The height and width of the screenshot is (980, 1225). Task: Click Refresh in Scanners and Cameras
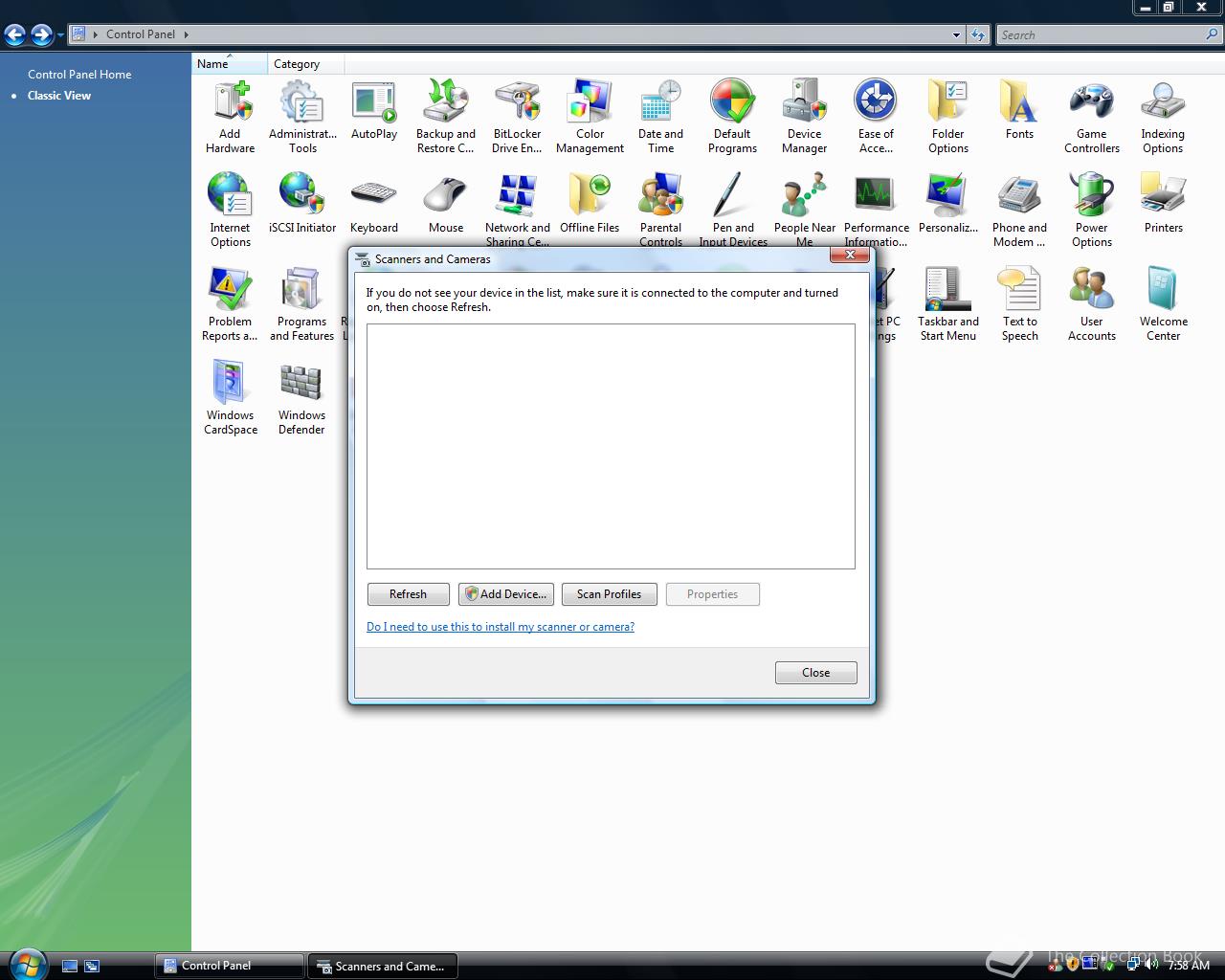[x=408, y=594]
